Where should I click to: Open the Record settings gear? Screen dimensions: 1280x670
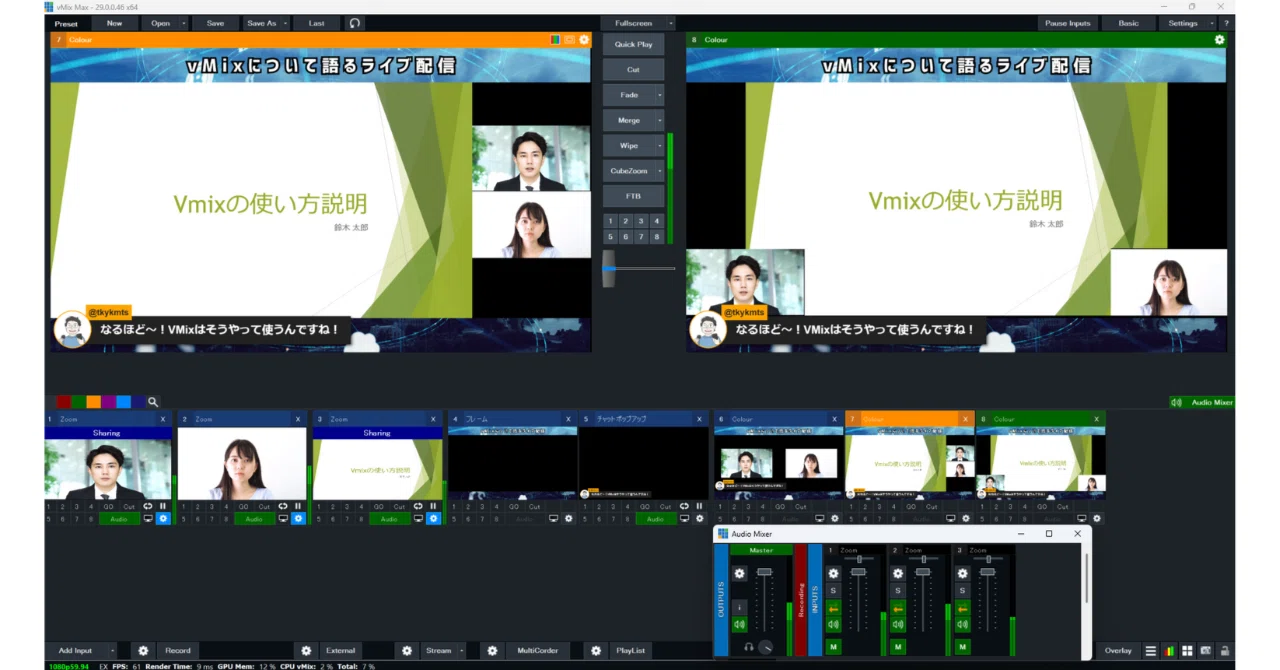[143, 651]
